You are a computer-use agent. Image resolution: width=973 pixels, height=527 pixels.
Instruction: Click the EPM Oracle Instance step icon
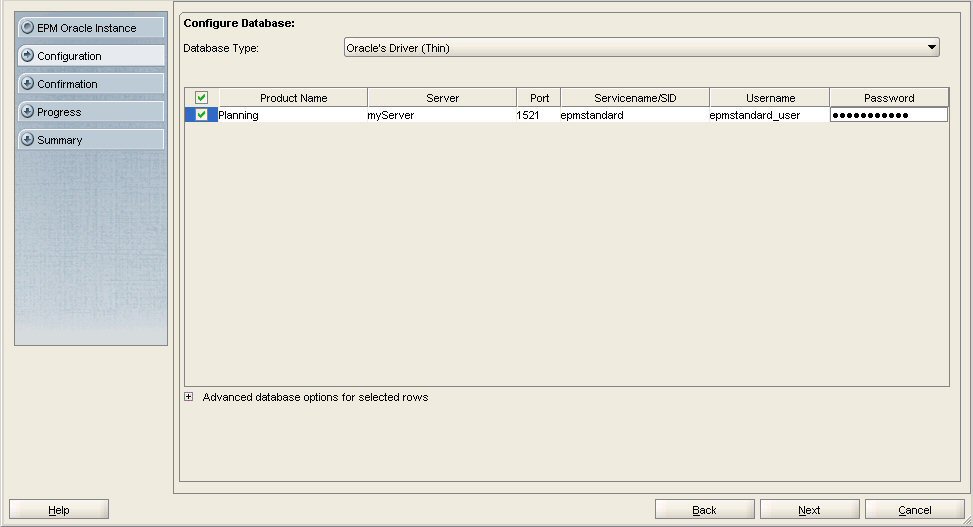click(27, 27)
